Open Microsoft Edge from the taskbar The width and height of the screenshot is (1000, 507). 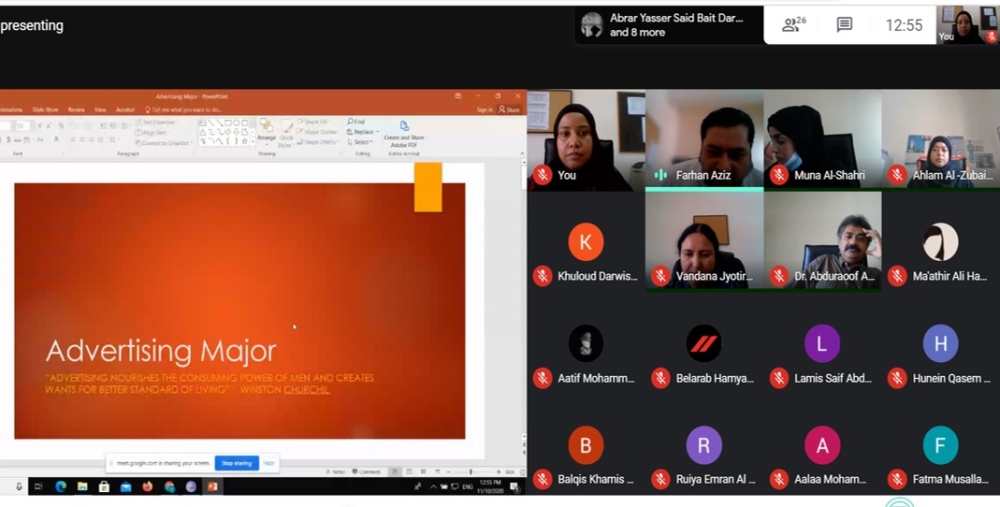[x=60, y=487]
